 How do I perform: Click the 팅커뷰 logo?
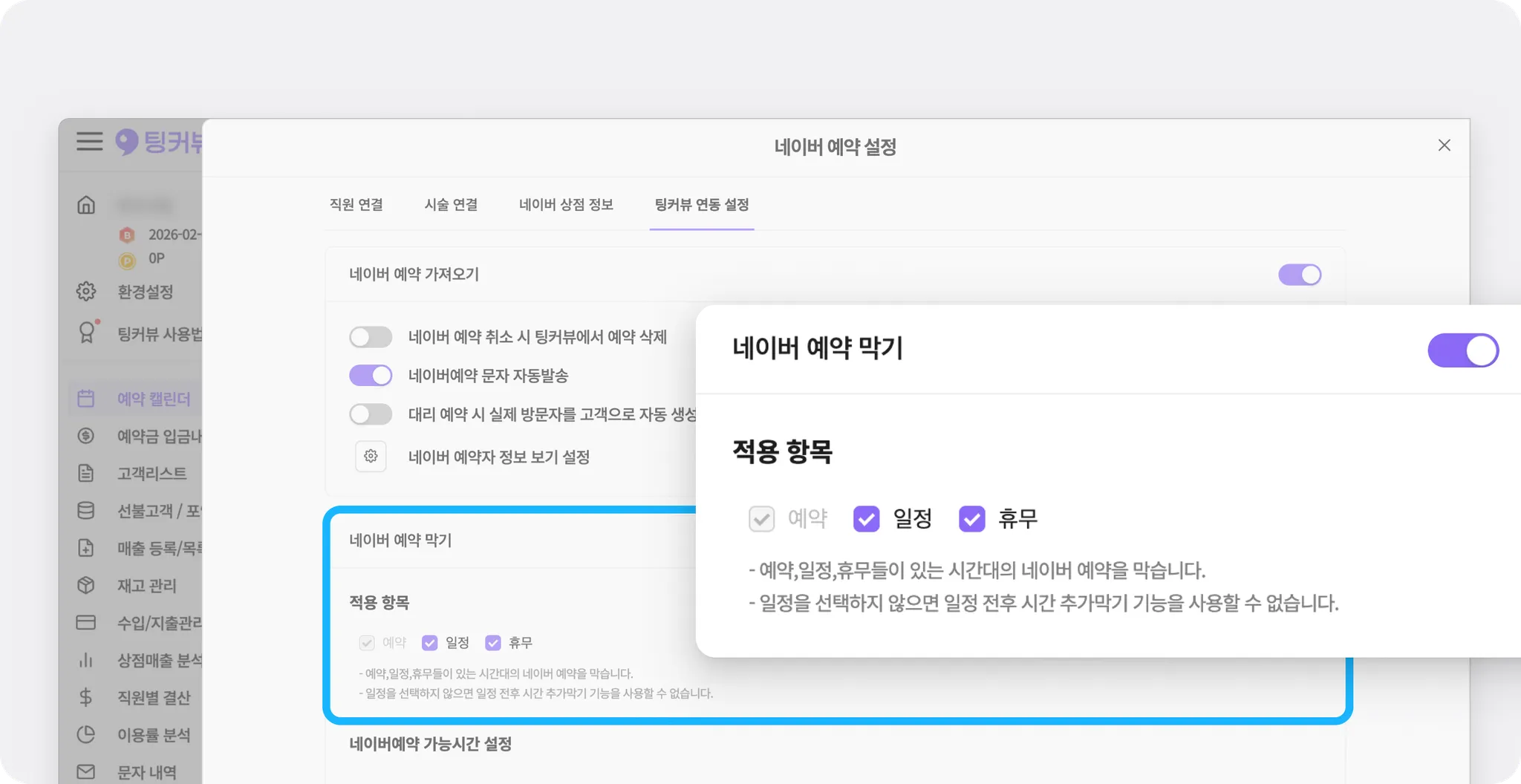click(x=158, y=141)
